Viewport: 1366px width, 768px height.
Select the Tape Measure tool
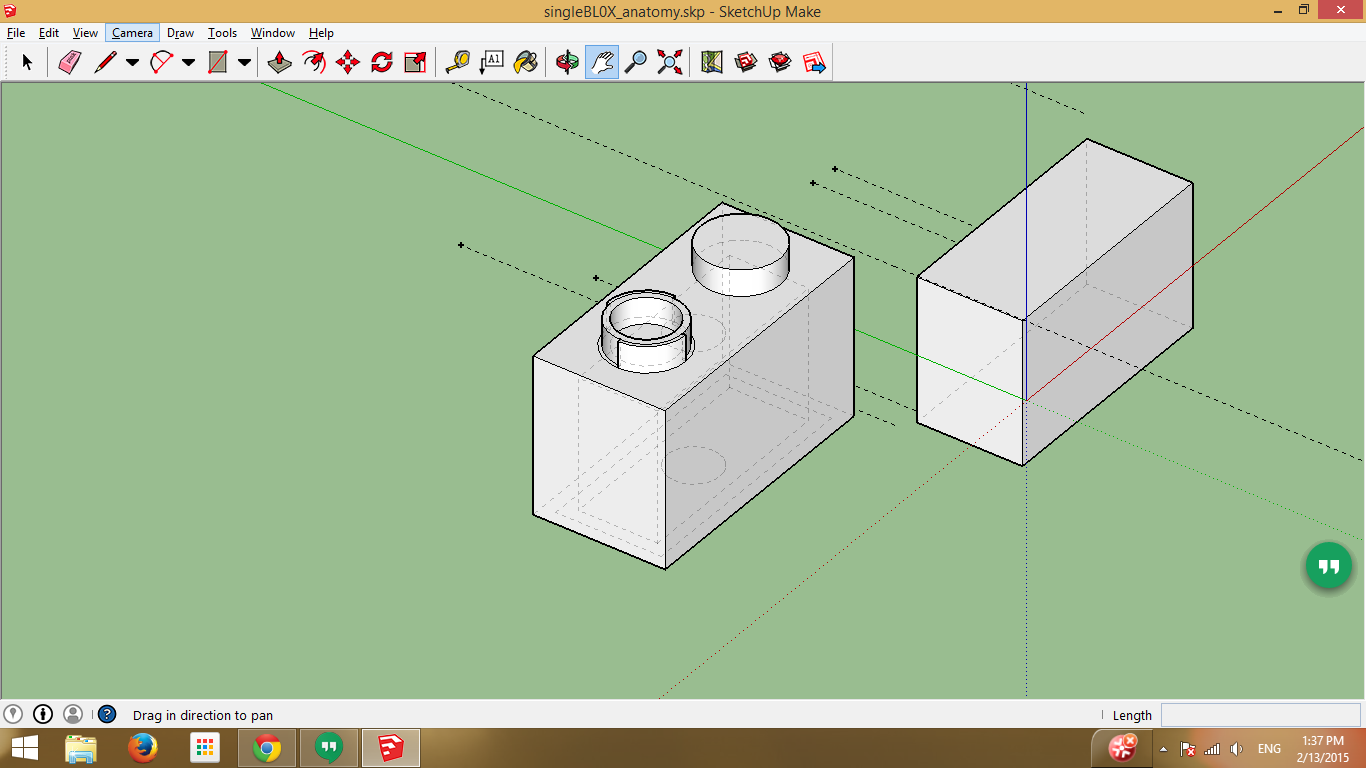pyautogui.click(x=458, y=61)
